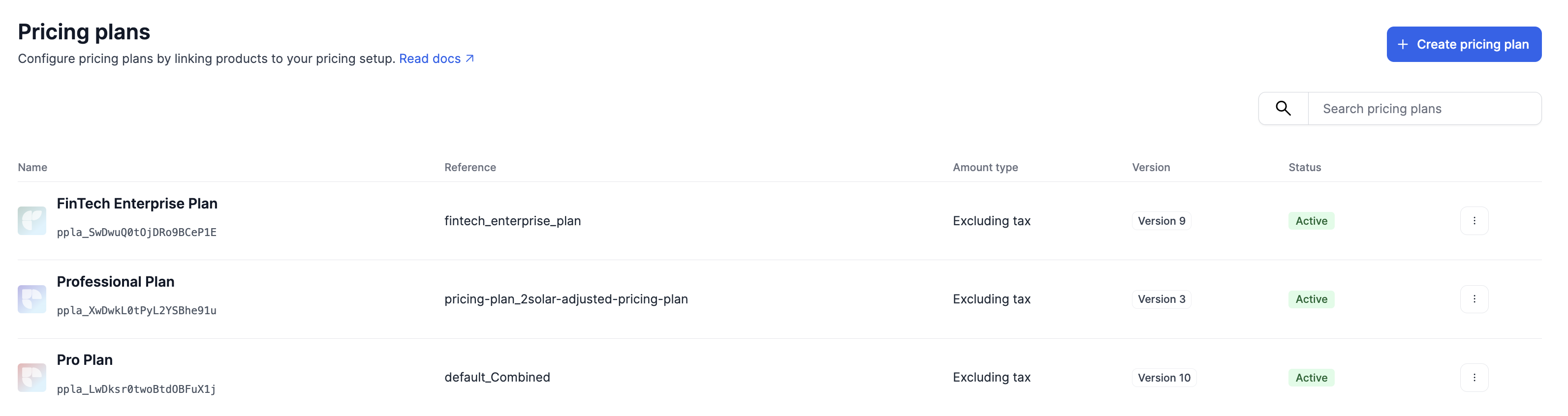Click the Name column header
Screen dimensions: 1568x416
[x=32, y=167]
